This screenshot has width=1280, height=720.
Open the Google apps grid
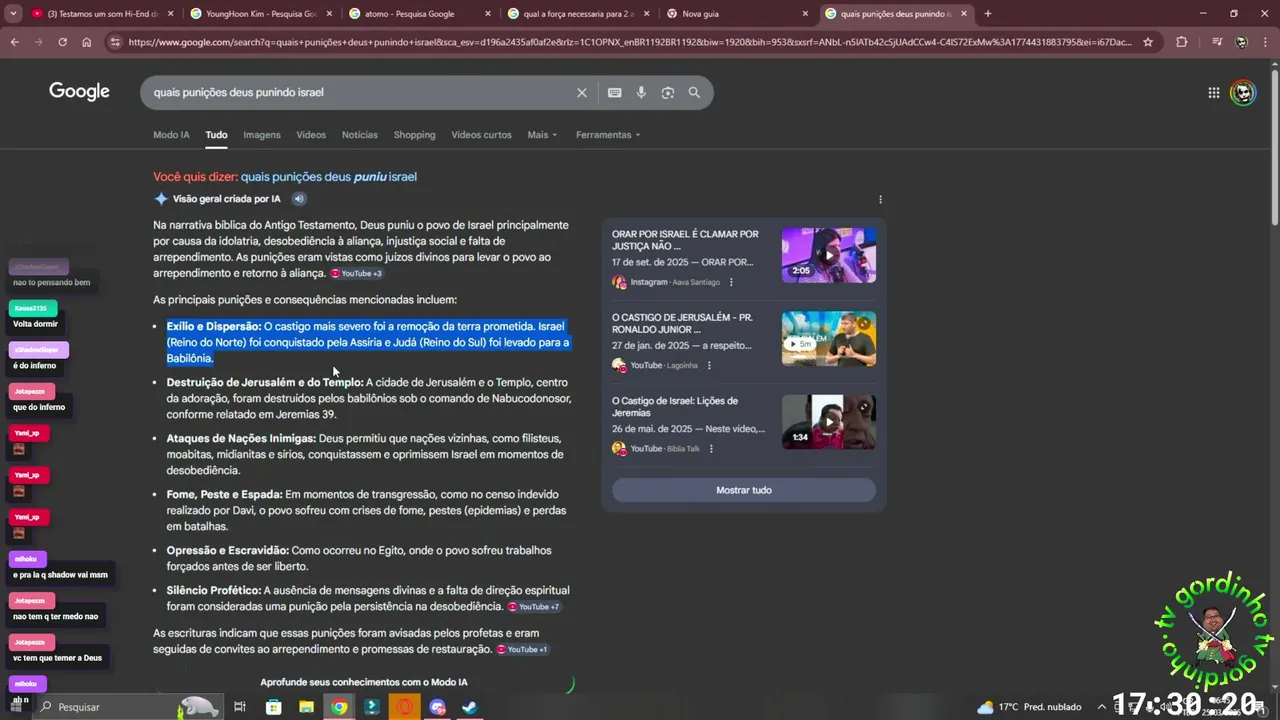click(1213, 92)
